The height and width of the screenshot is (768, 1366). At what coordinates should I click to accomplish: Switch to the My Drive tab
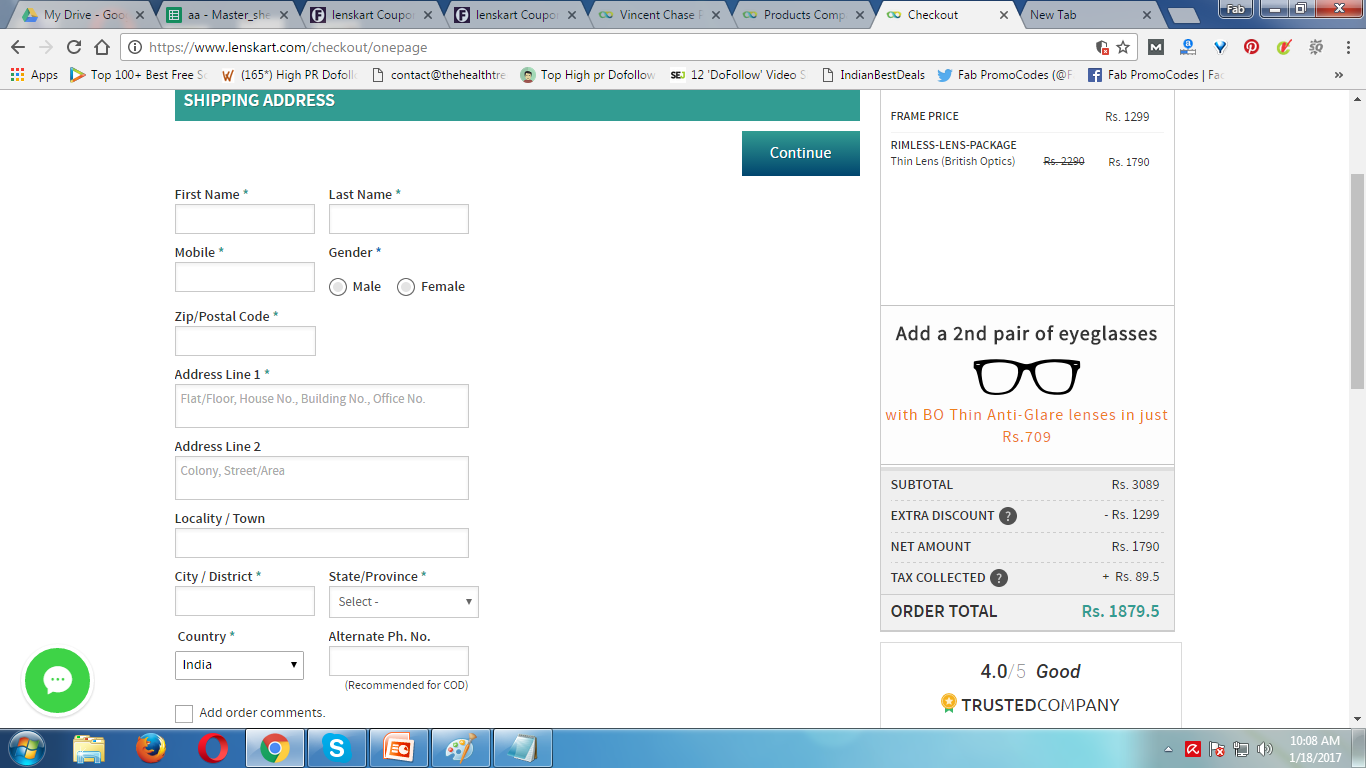coord(82,15)
